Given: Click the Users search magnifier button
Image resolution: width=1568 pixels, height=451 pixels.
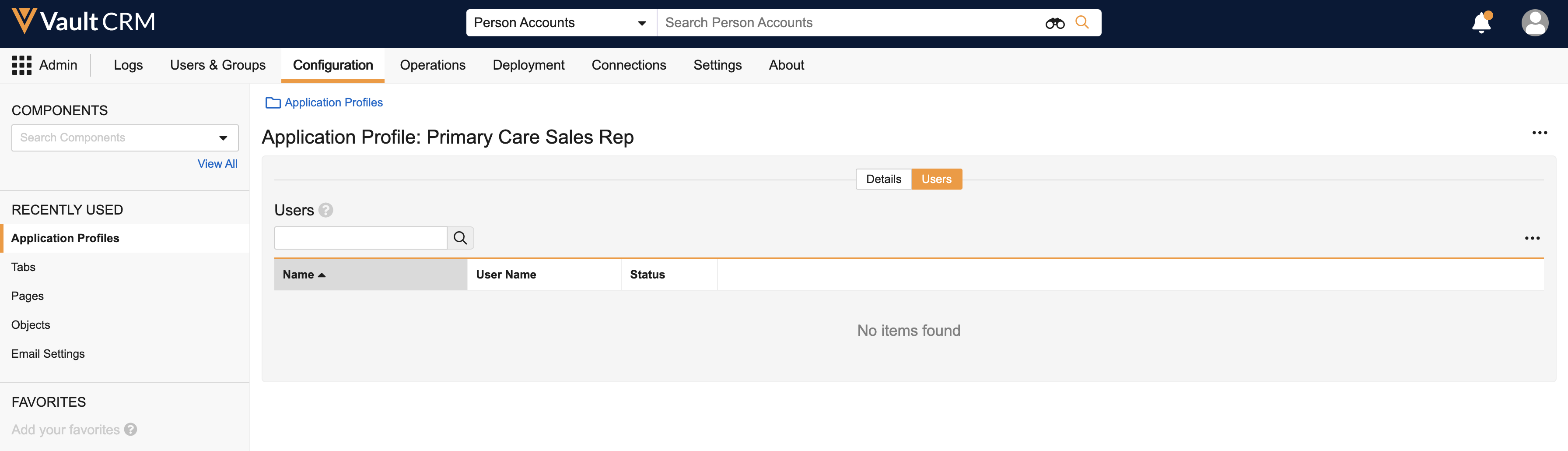Looking at the screenshot, I should pyautogui.click(x=460, y=238).
